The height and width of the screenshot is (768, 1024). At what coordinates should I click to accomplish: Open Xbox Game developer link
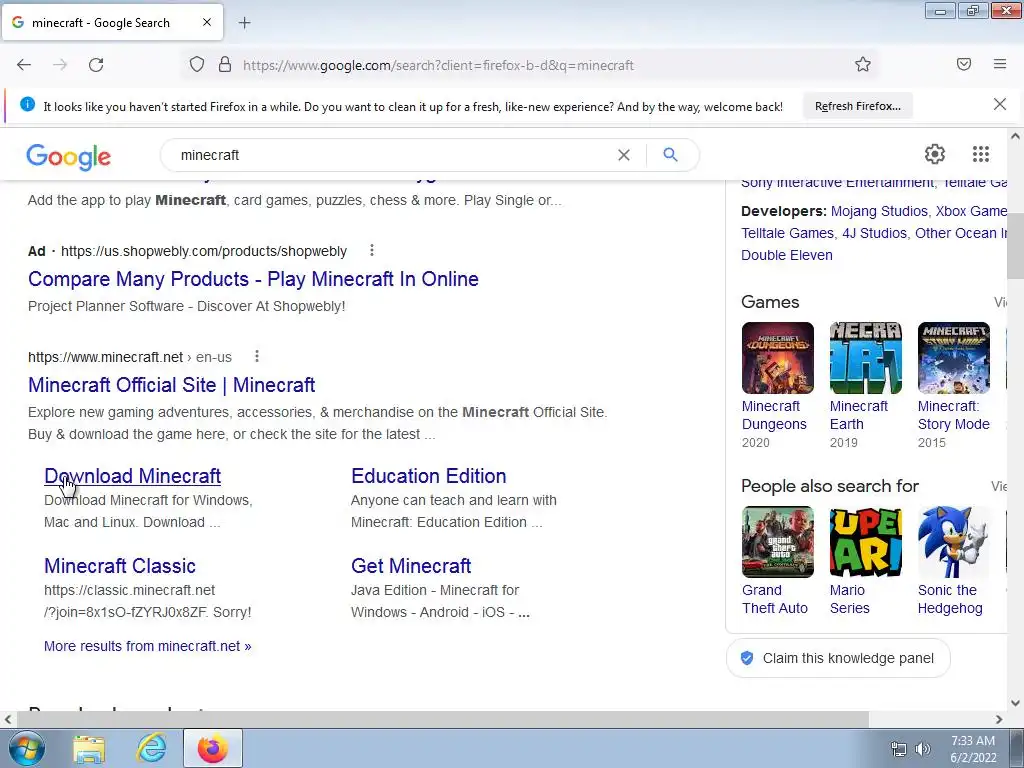(971, 211)
